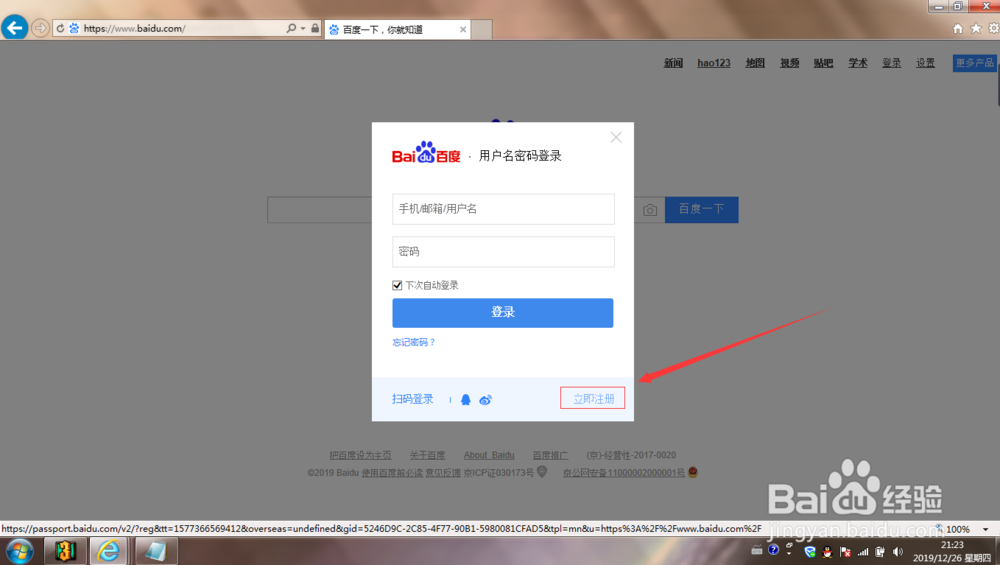The width and height of the screenshot is (1000, 565).
Task: Open the 京公网安备 record link
Action: pyautogui.click(x=624, y=473)
